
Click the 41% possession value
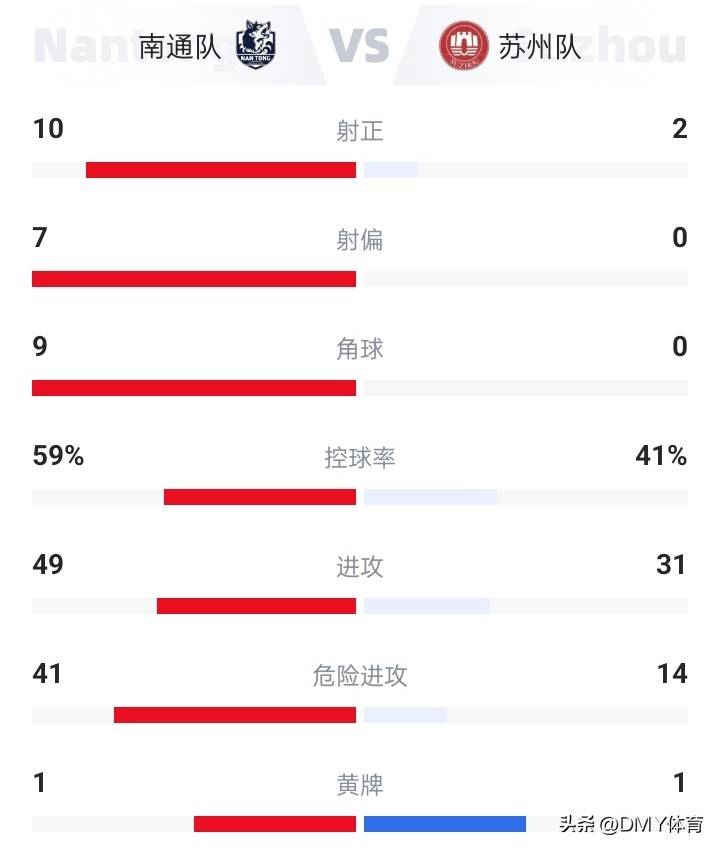(661, 455)
